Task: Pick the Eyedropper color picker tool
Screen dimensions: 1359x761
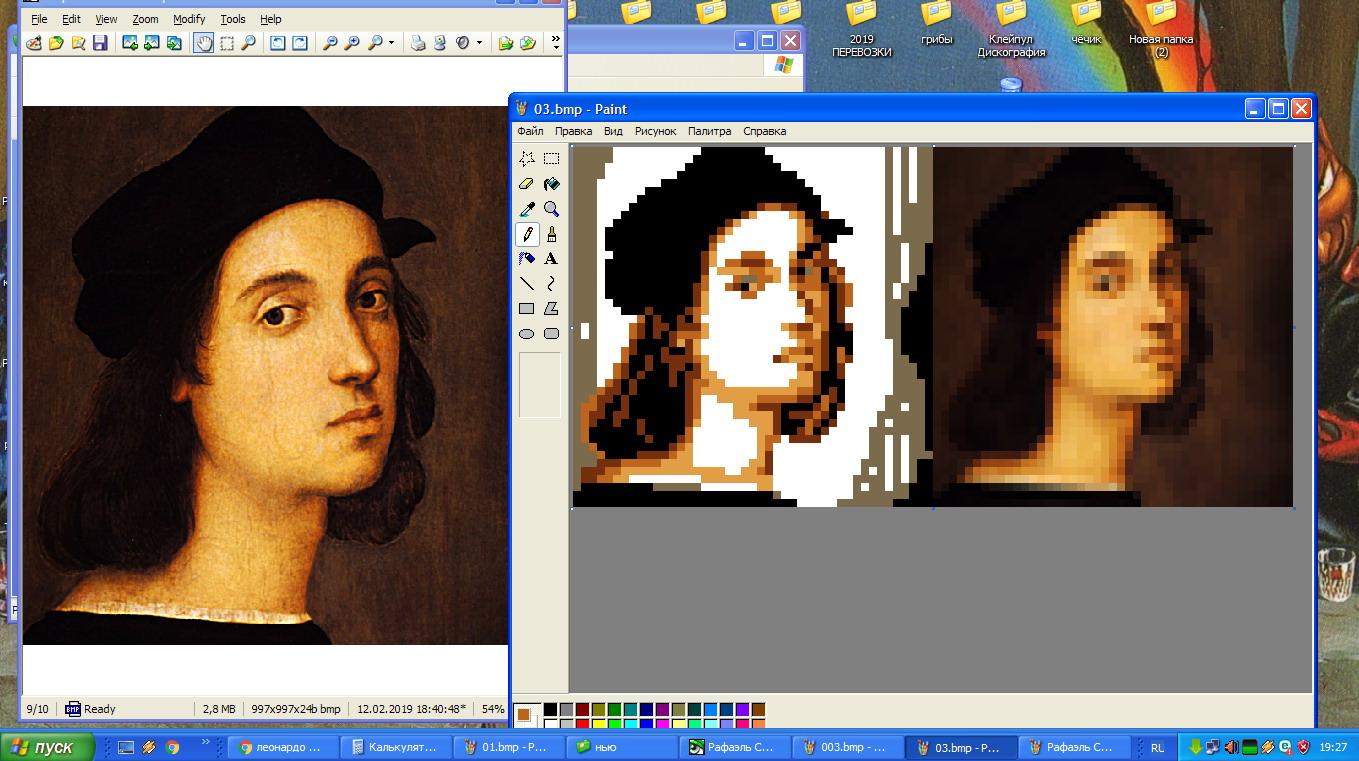Action: tap(527, 209)
